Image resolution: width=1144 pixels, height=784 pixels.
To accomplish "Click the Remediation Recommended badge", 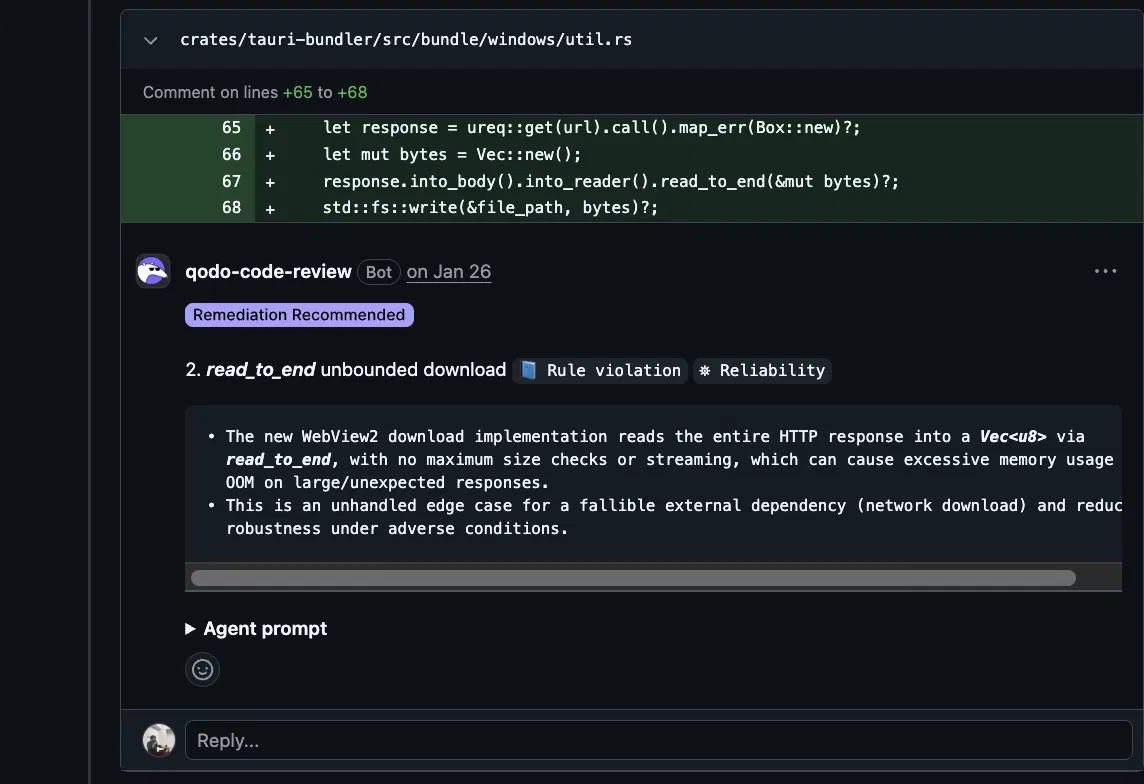I will [x=299, y=315].
